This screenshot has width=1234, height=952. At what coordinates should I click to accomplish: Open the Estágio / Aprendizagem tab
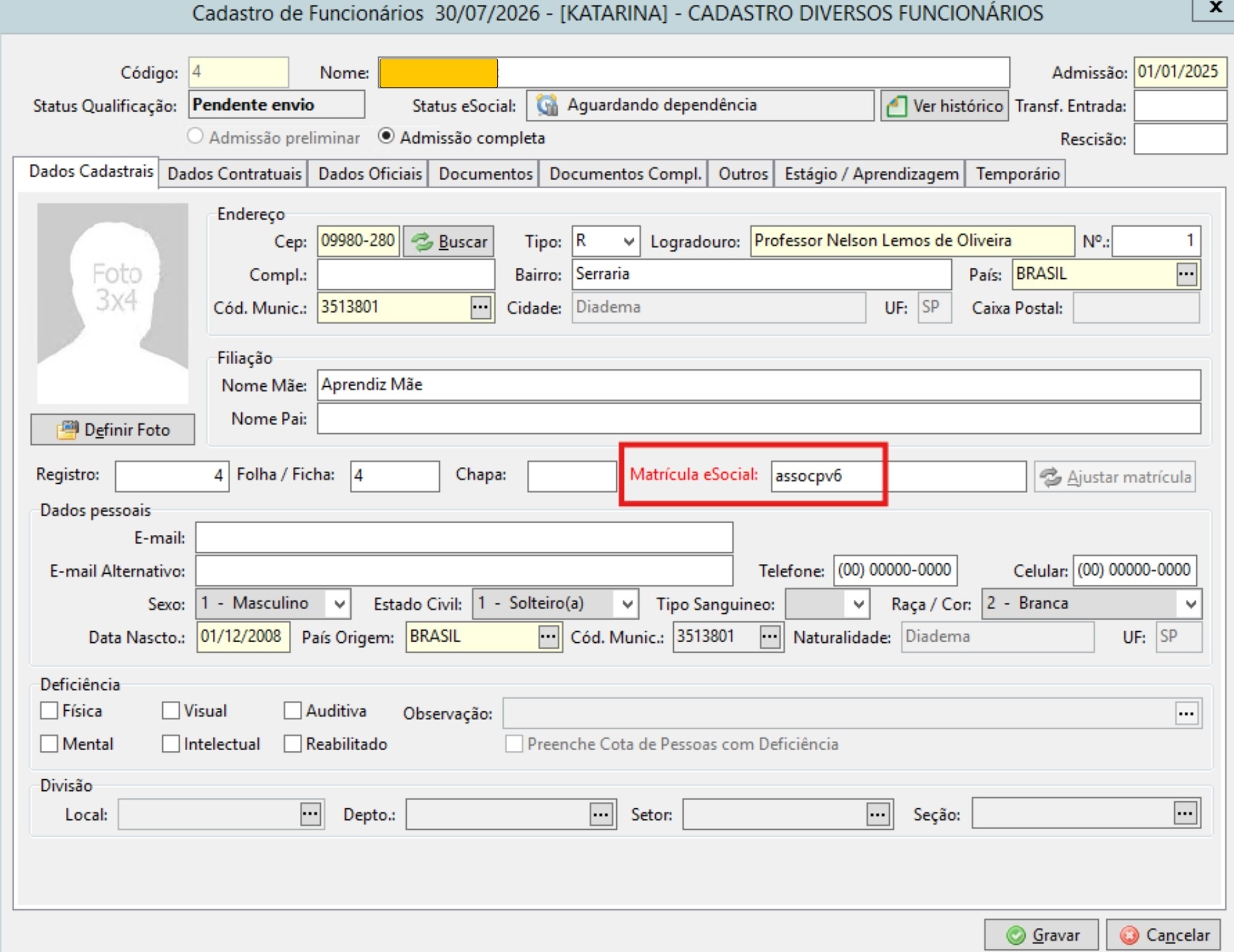click(x=871, y=174)
